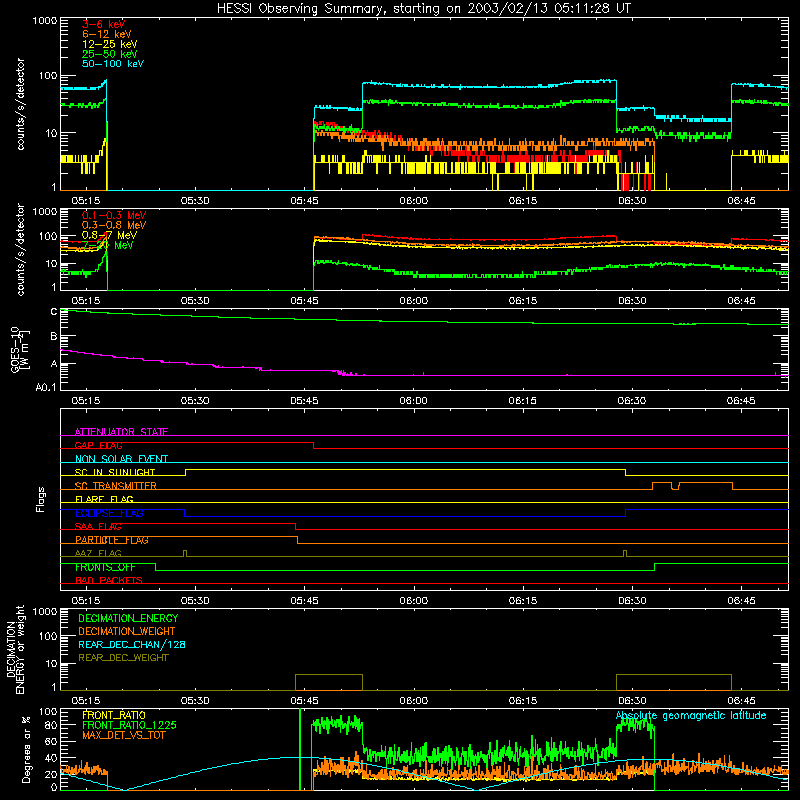
Task: Click the FRONT_RATIO legend entry
Action: pos(114,715)
